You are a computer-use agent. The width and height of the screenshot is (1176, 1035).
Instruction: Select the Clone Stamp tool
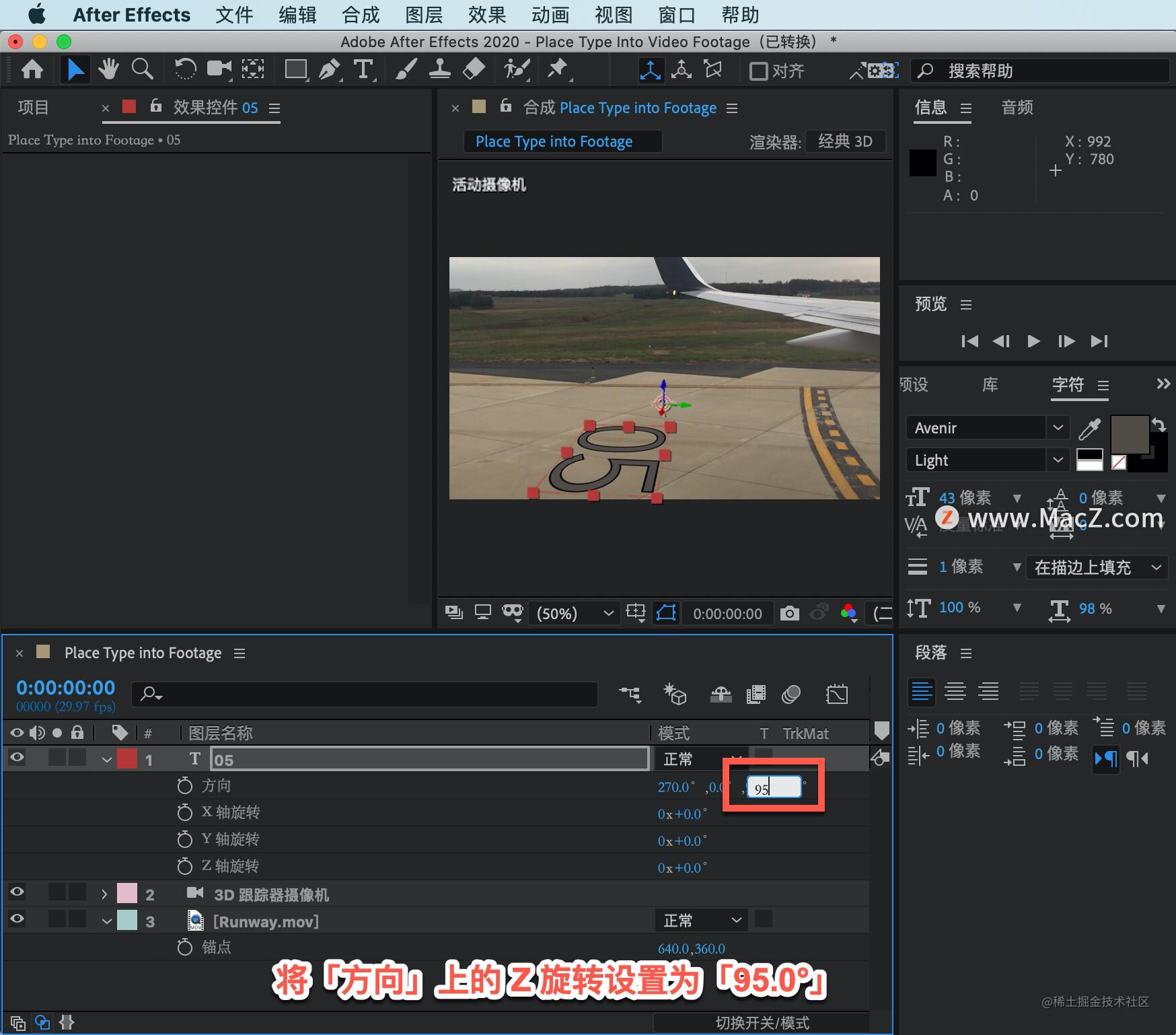click(x=439, y=69)
